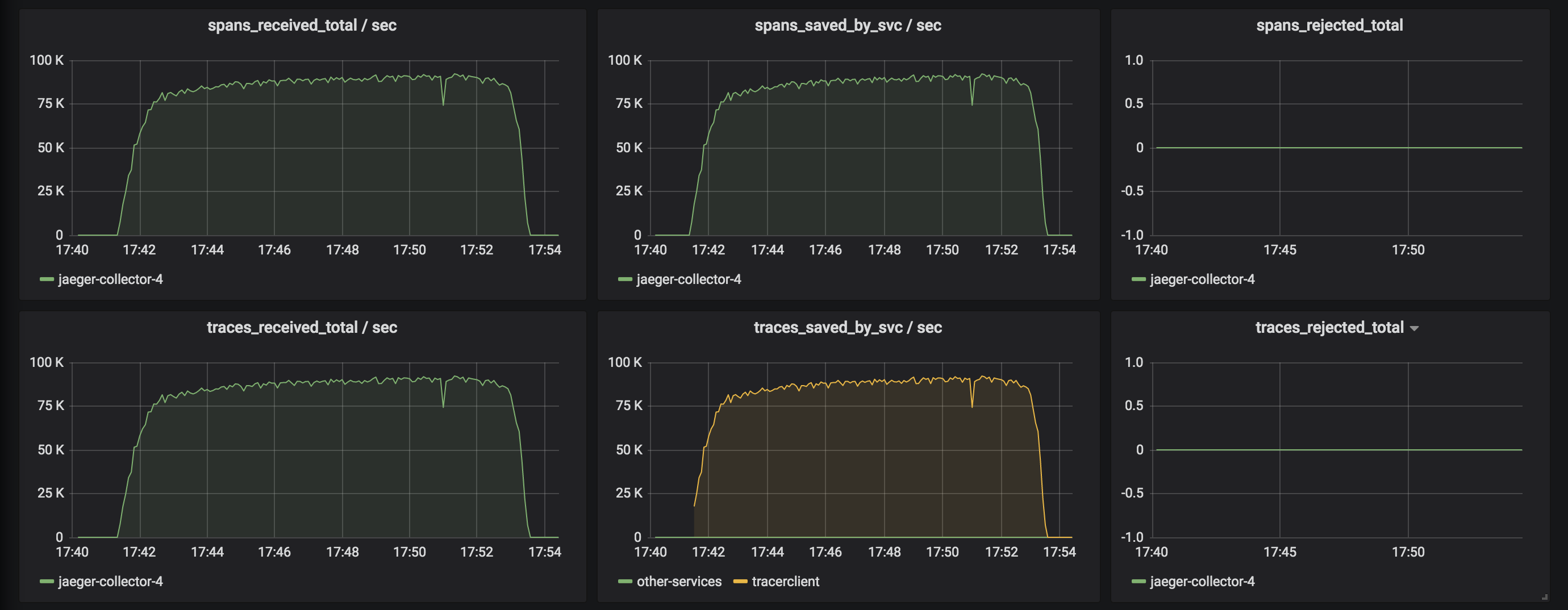
Task: Open the spans_rejected_total panel title menu
Action: [1329, 26]
